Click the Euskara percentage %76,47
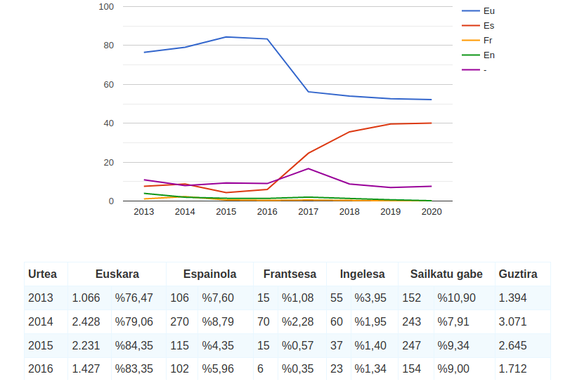 pyautogui.click(x=139, y=298)
